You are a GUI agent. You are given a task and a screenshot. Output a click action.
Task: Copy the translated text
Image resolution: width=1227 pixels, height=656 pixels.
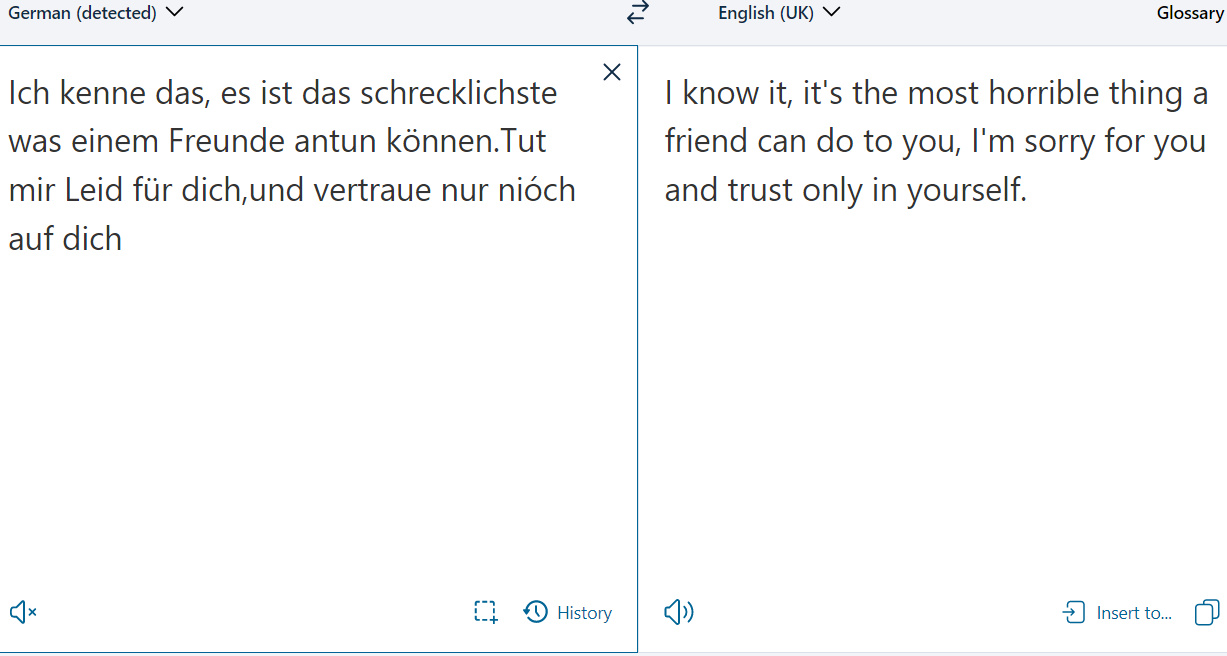[x=1207, y=612]
